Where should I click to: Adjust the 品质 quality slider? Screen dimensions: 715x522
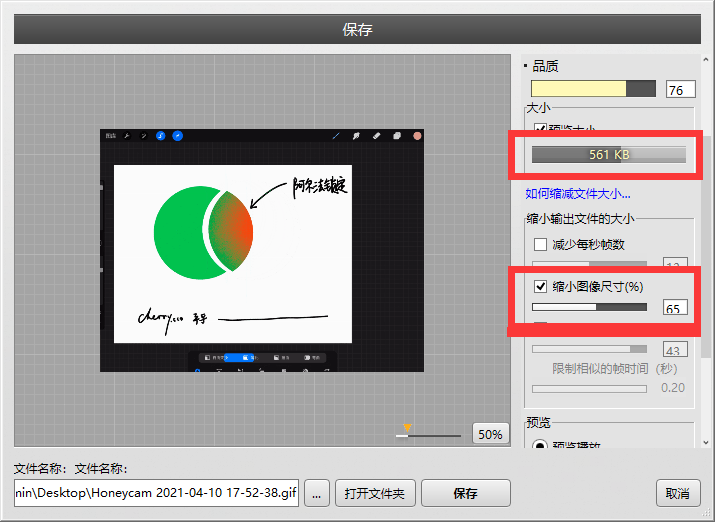pos(593,88)
